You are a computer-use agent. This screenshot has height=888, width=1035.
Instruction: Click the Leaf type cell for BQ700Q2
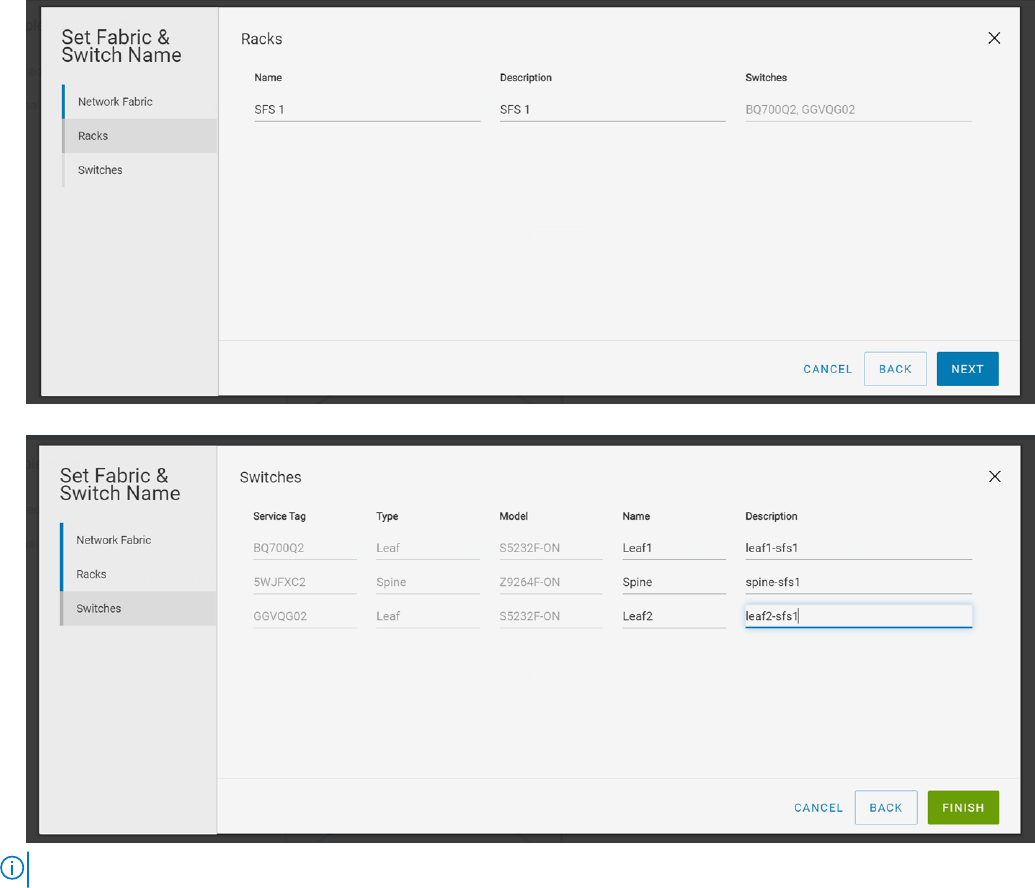click(x=428, y=548)
